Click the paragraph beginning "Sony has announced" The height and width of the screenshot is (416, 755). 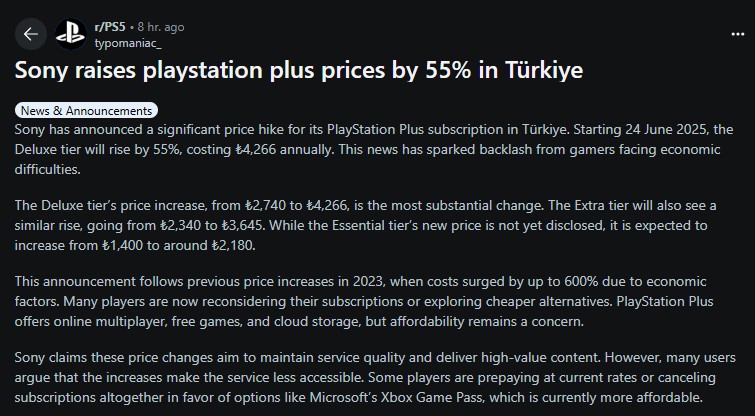pos(374,149)
